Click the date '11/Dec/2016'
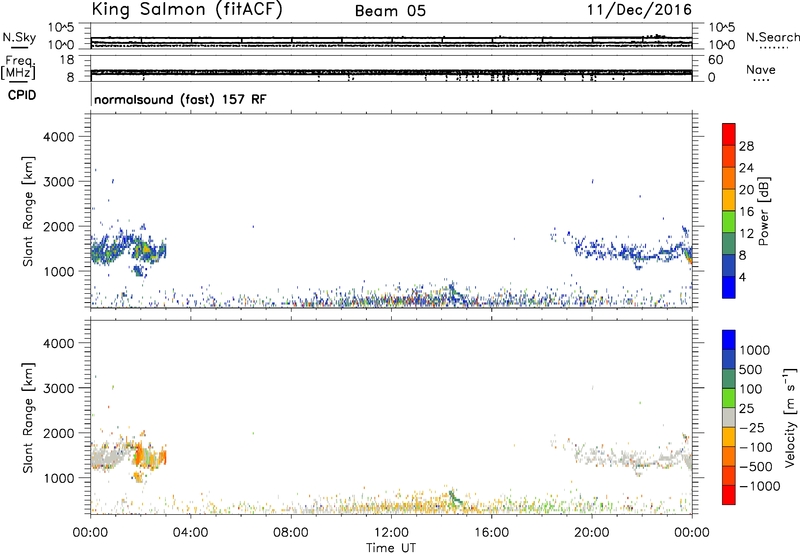The height and width of the screenshot is (554, 800). tap(639, 10)
